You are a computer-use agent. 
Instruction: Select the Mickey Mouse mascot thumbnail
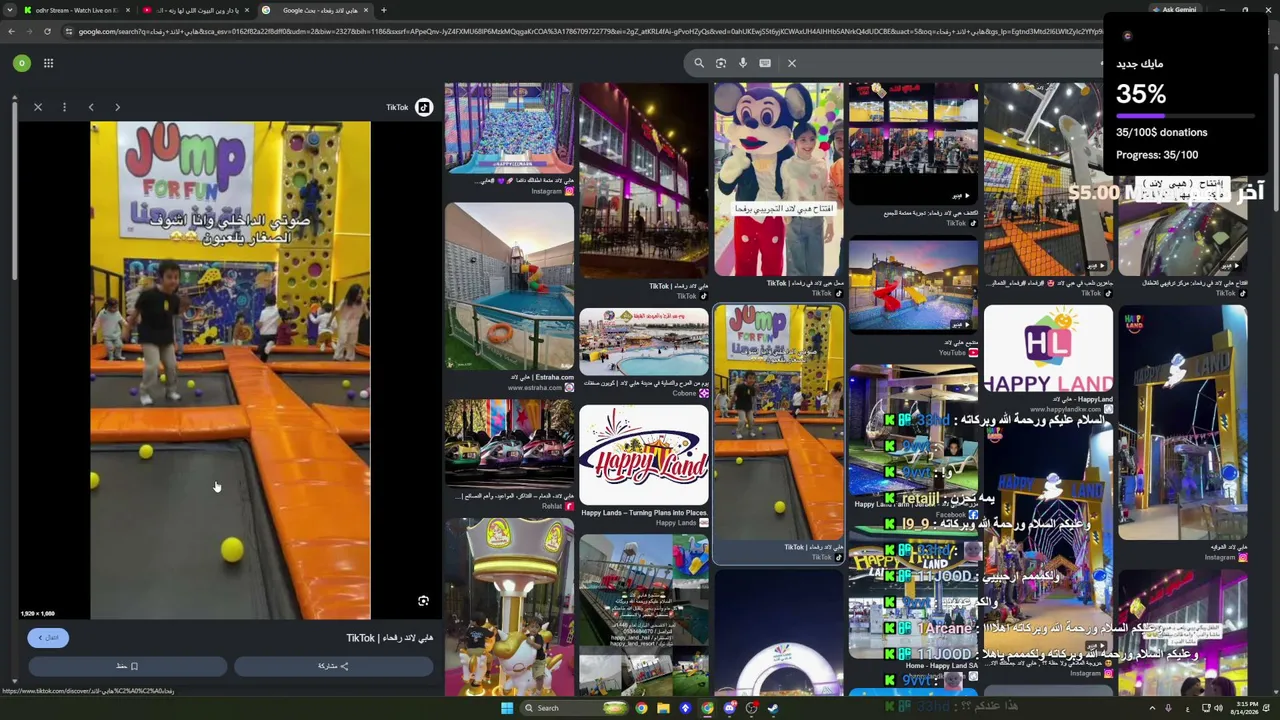click(x=778, y=179)
